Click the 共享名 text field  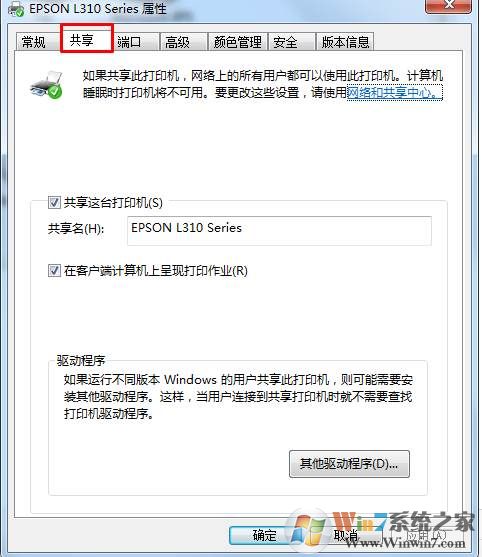click(x=280, y=231)
